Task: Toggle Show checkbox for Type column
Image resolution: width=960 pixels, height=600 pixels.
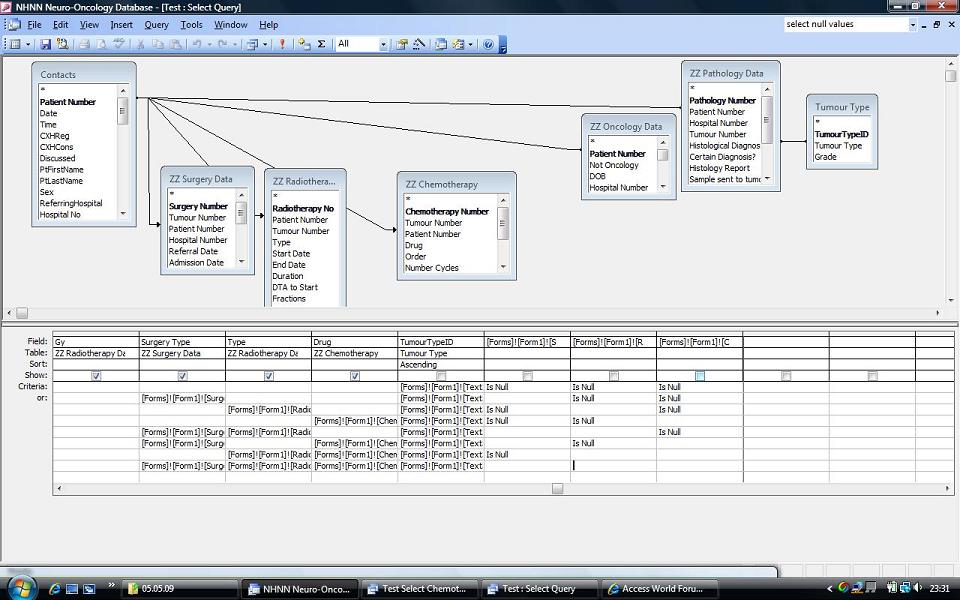Action: (268, 376)
